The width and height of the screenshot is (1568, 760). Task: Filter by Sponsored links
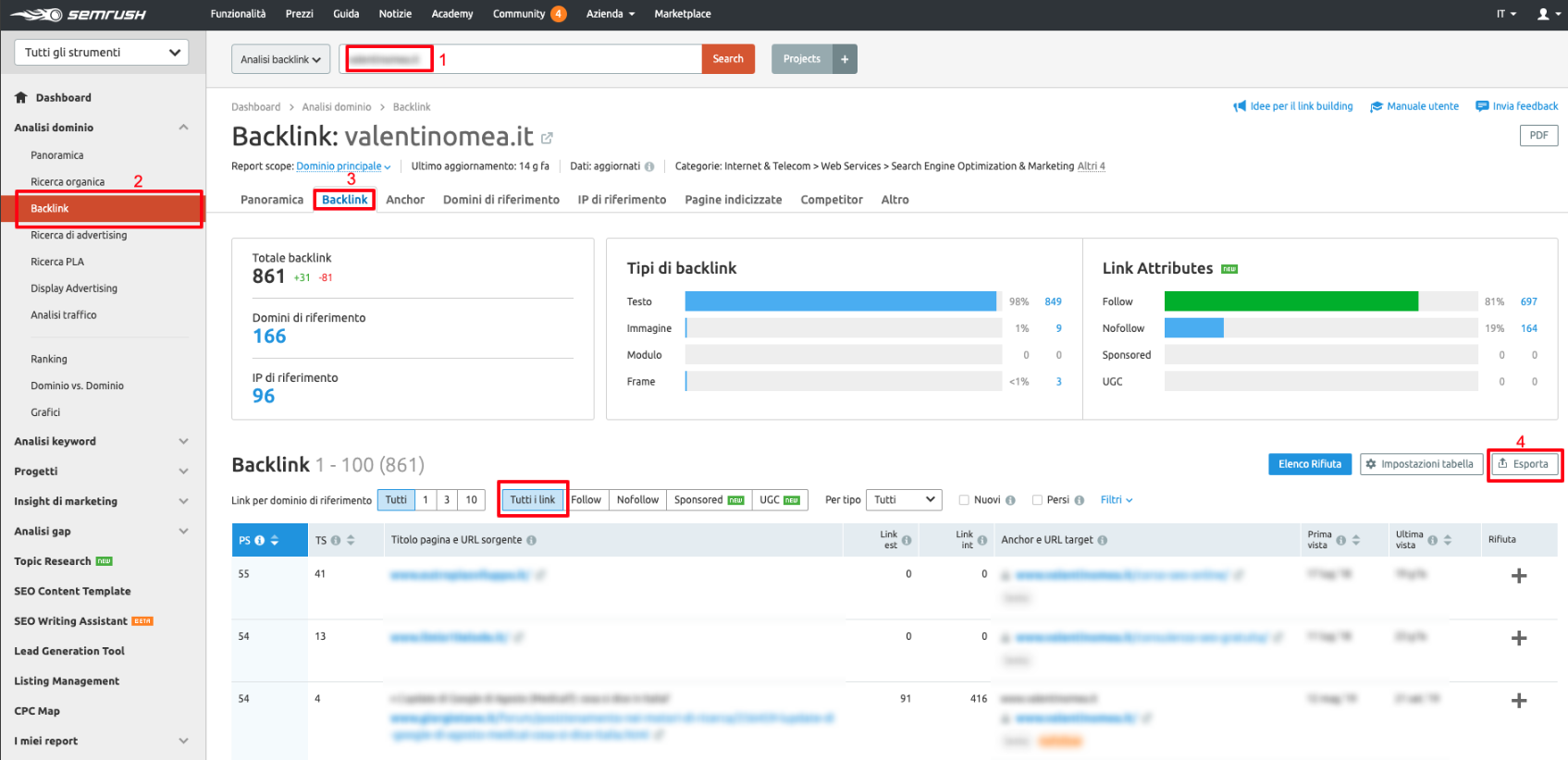pos(709,500)
